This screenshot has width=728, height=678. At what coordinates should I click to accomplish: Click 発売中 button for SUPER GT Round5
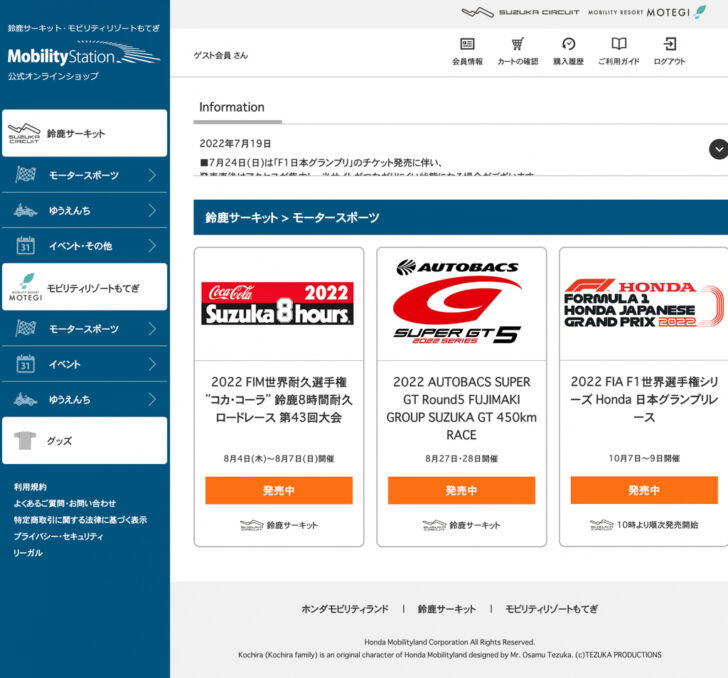pyautogui.click(x=462, y=490)
